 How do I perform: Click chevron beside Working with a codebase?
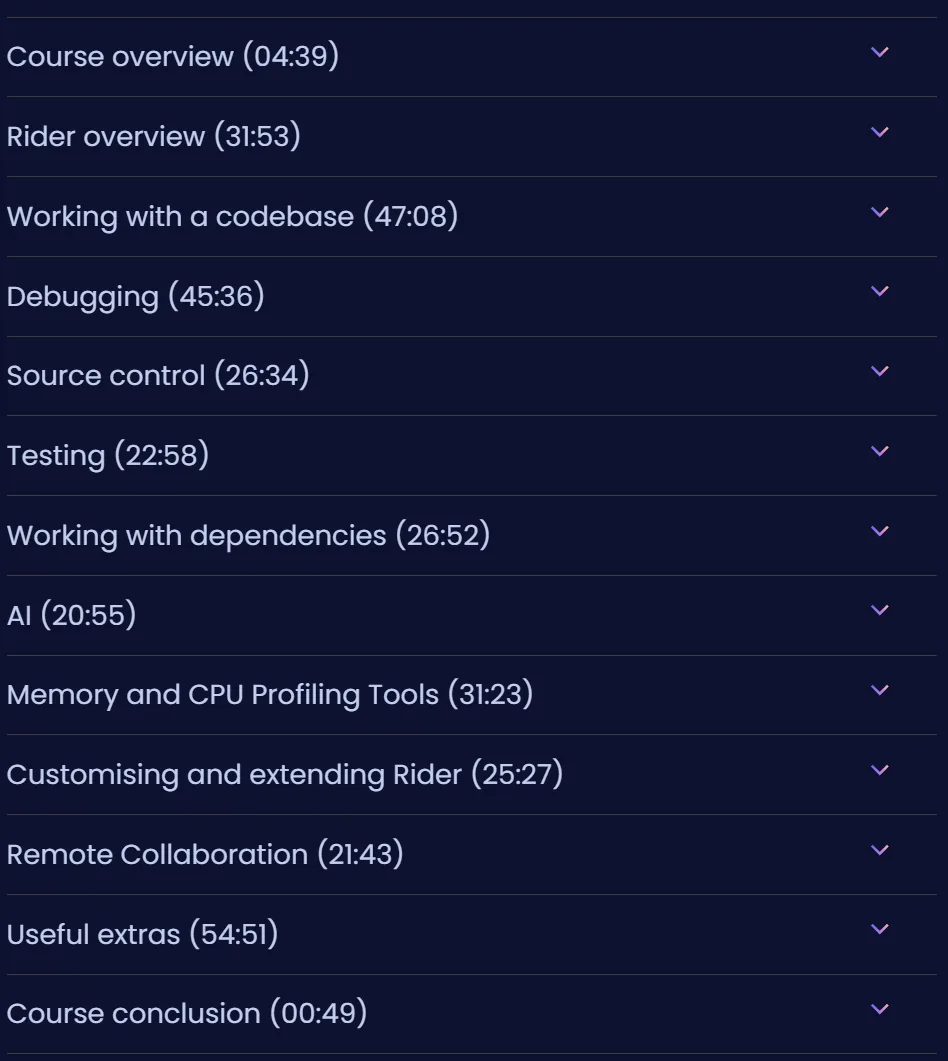[x=879, y=212]
